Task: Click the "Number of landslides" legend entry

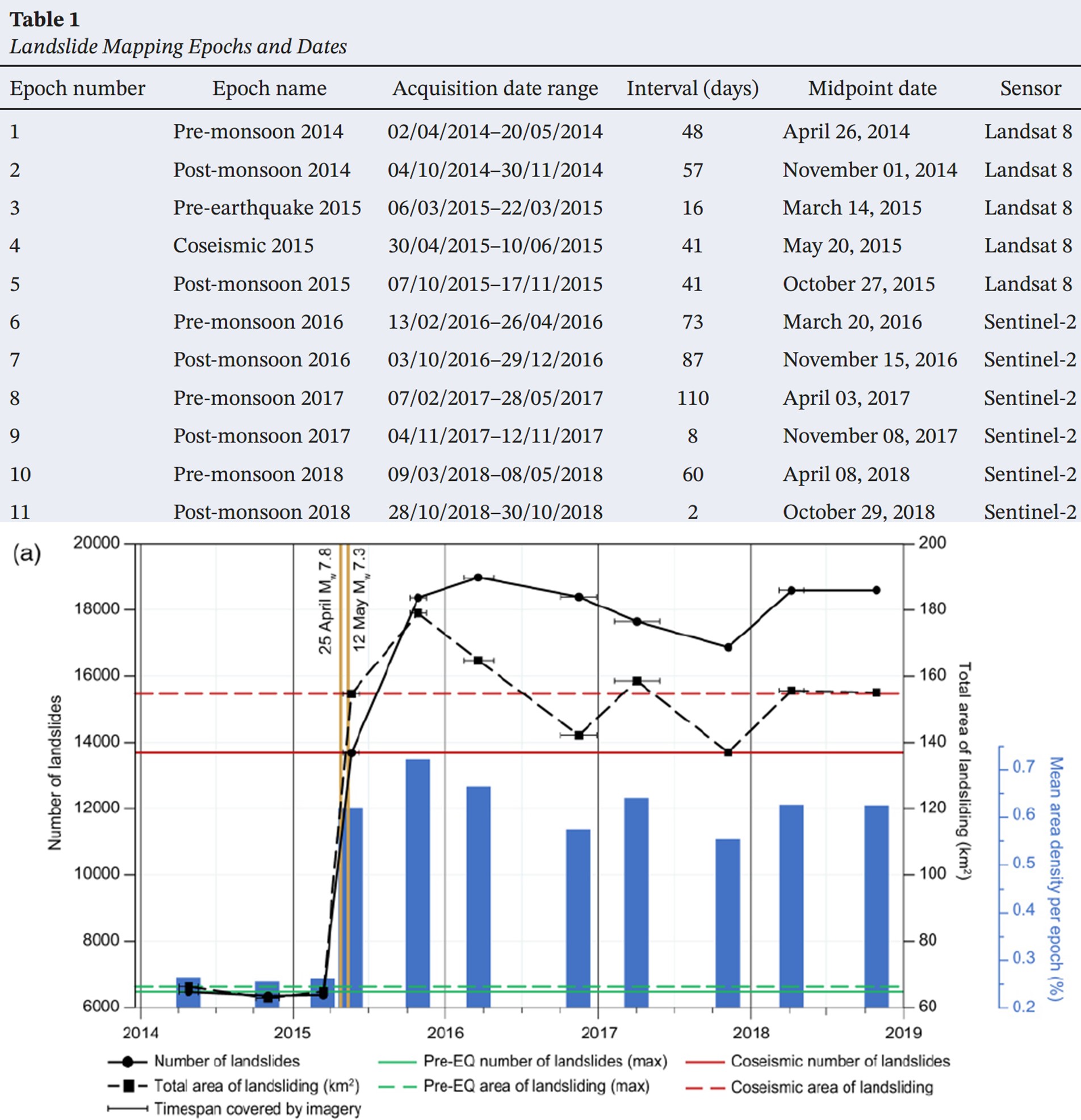Action: tap(203, 1061)
